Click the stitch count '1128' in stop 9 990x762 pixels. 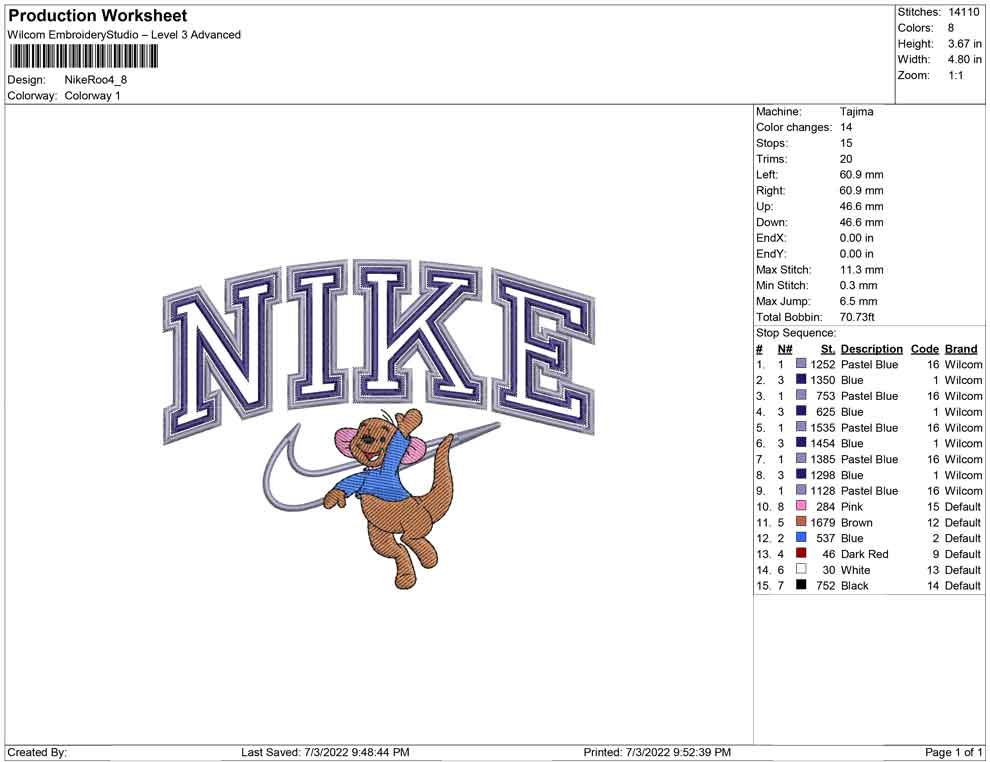pyautogui.click(x=823, y=491)
